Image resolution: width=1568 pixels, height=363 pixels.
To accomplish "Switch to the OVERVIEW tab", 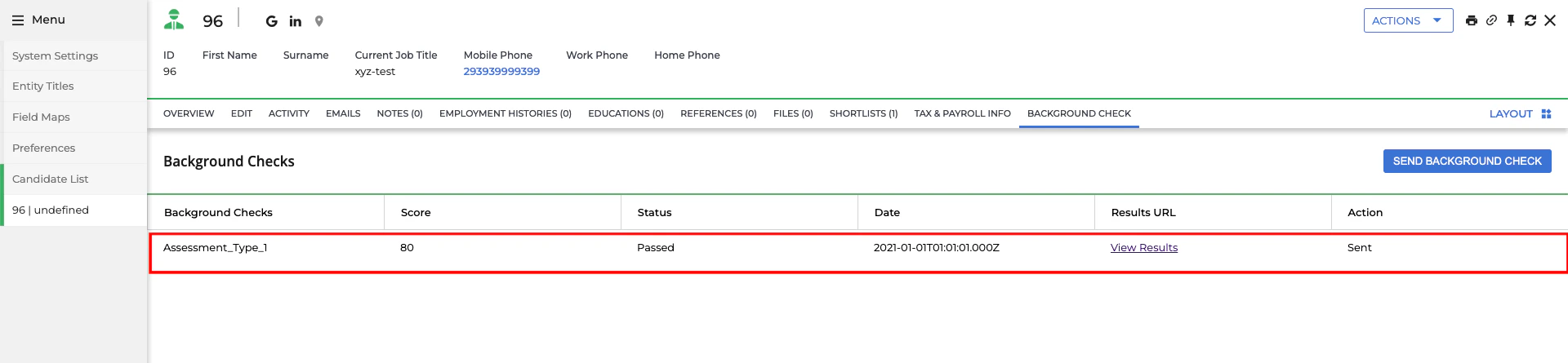I will (x=189, y=113).
